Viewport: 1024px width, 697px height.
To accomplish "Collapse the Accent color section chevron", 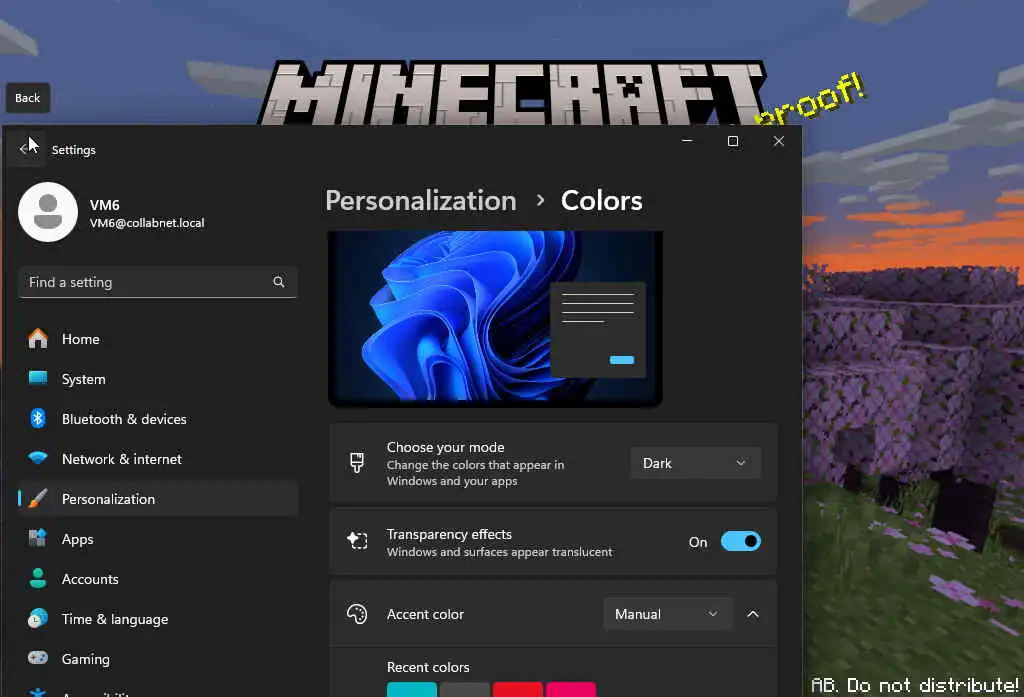I will [753, 614].
